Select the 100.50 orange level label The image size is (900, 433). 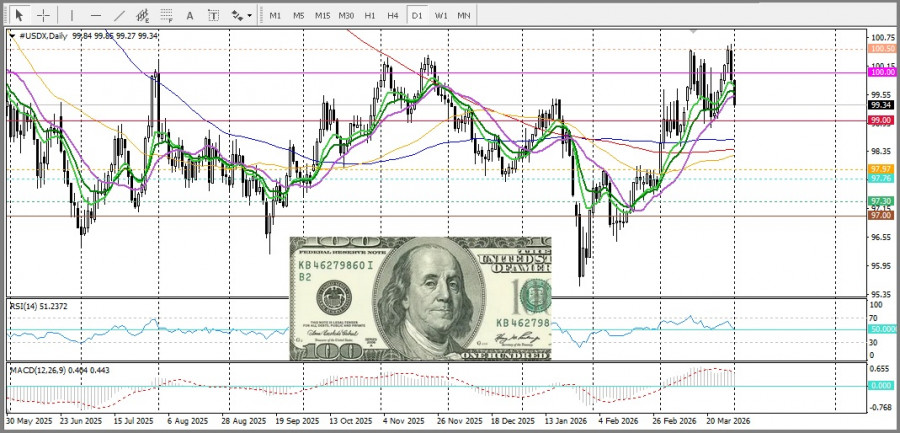(x=881, y=49)
